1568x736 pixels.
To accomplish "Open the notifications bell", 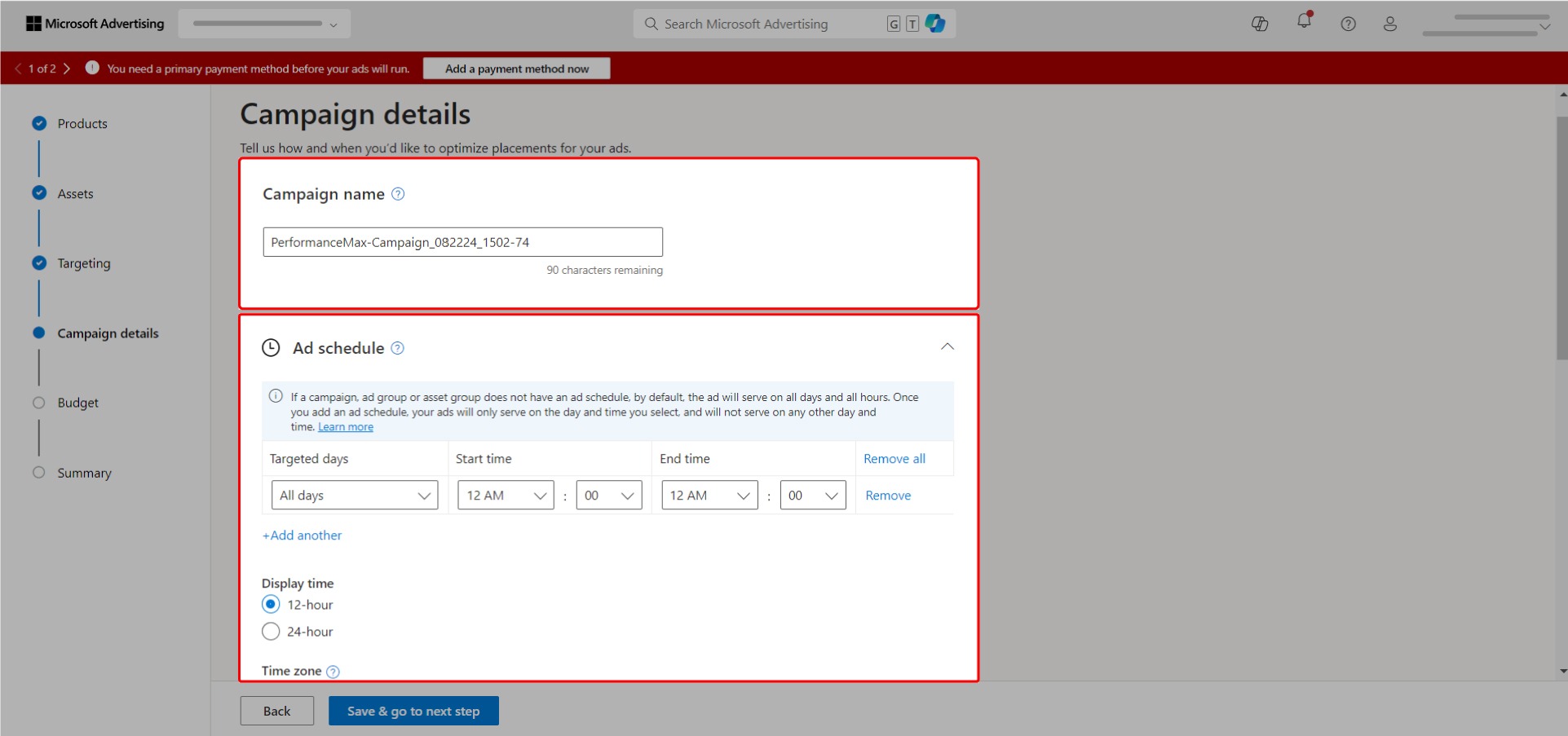I will pos(1302,23).
